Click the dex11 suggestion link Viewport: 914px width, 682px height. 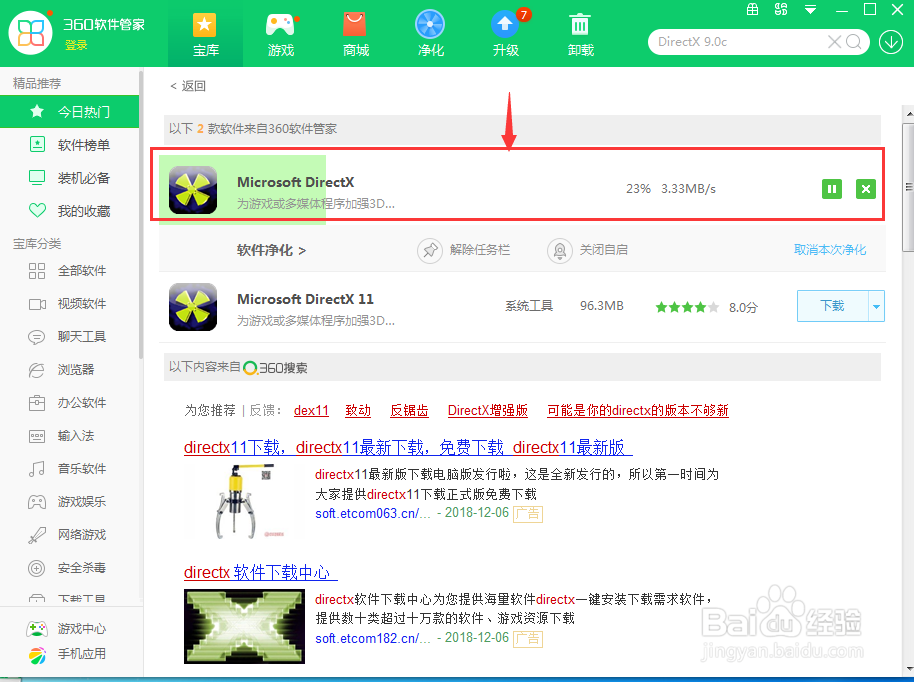pos(311,410)
